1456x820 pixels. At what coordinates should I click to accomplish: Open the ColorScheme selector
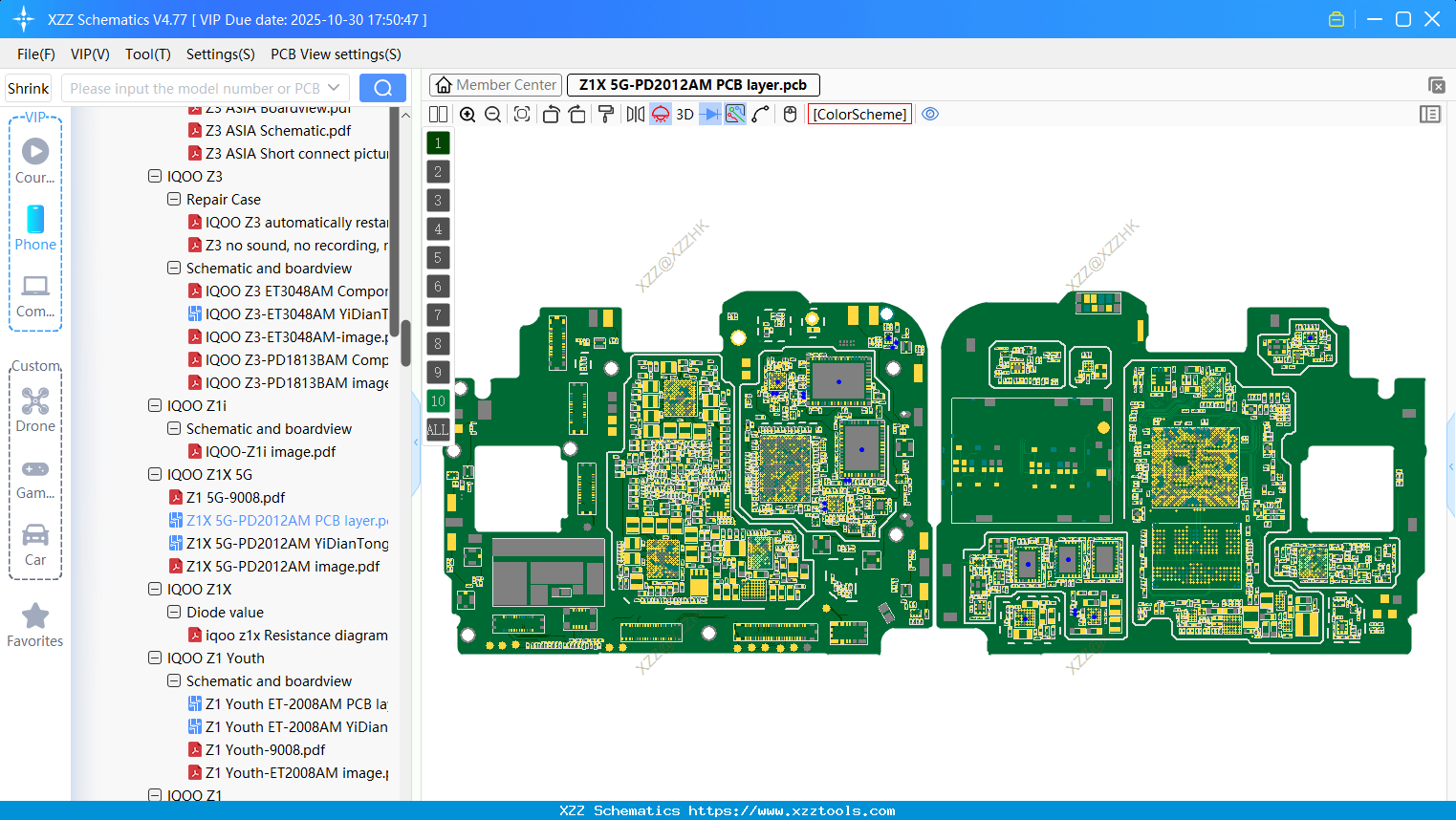(x=858, y=114)
